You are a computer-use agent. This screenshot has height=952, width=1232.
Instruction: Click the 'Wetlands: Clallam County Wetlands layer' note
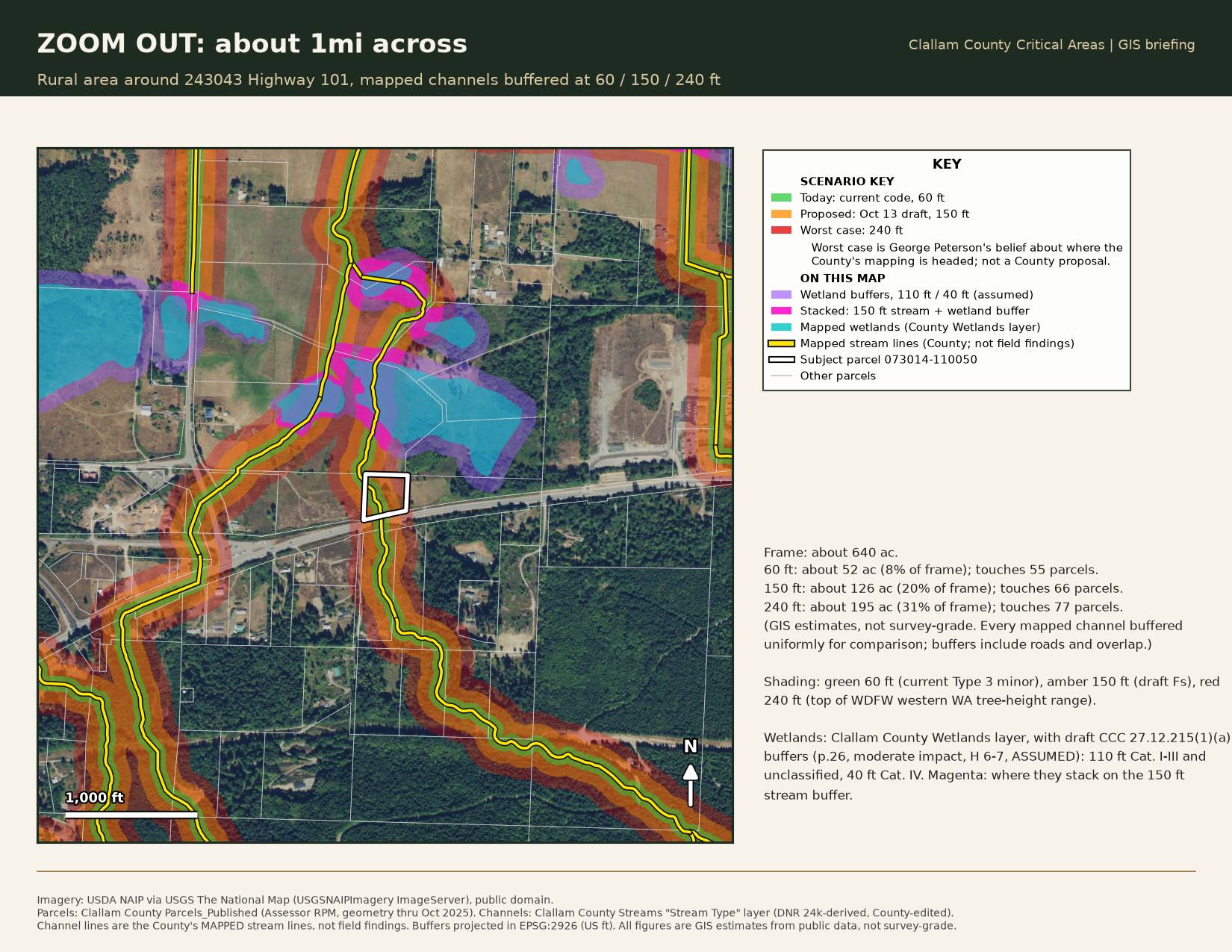tap(997, 766)
